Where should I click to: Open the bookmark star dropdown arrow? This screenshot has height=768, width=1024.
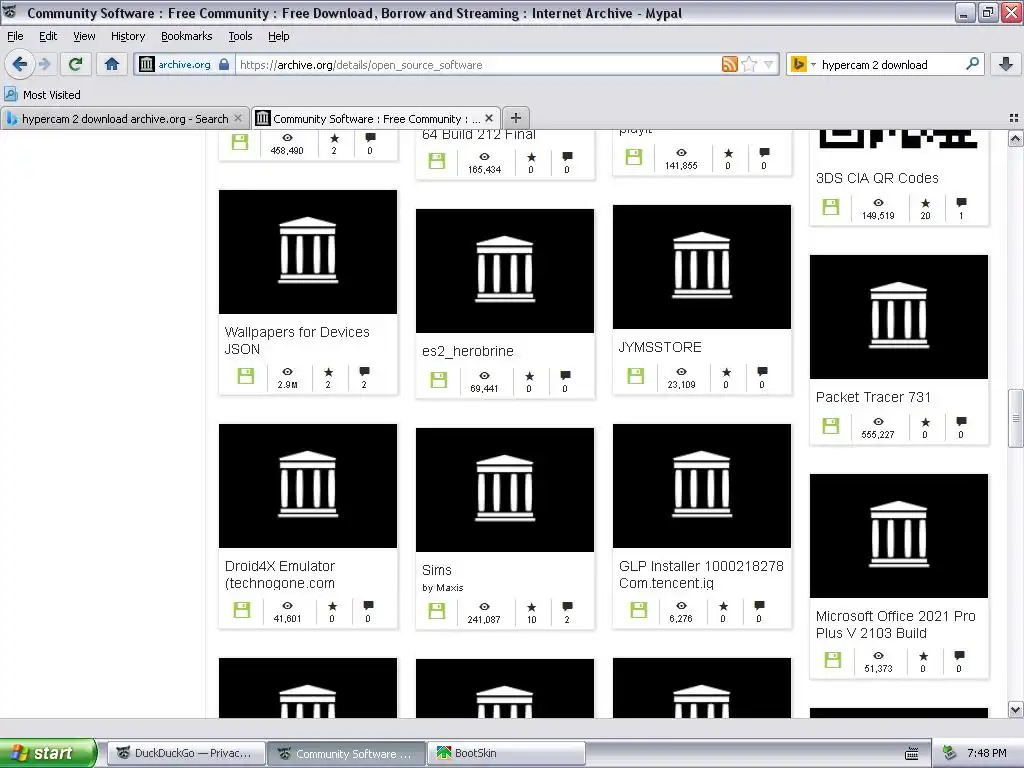pyautogui.click(x=769, y=64)
